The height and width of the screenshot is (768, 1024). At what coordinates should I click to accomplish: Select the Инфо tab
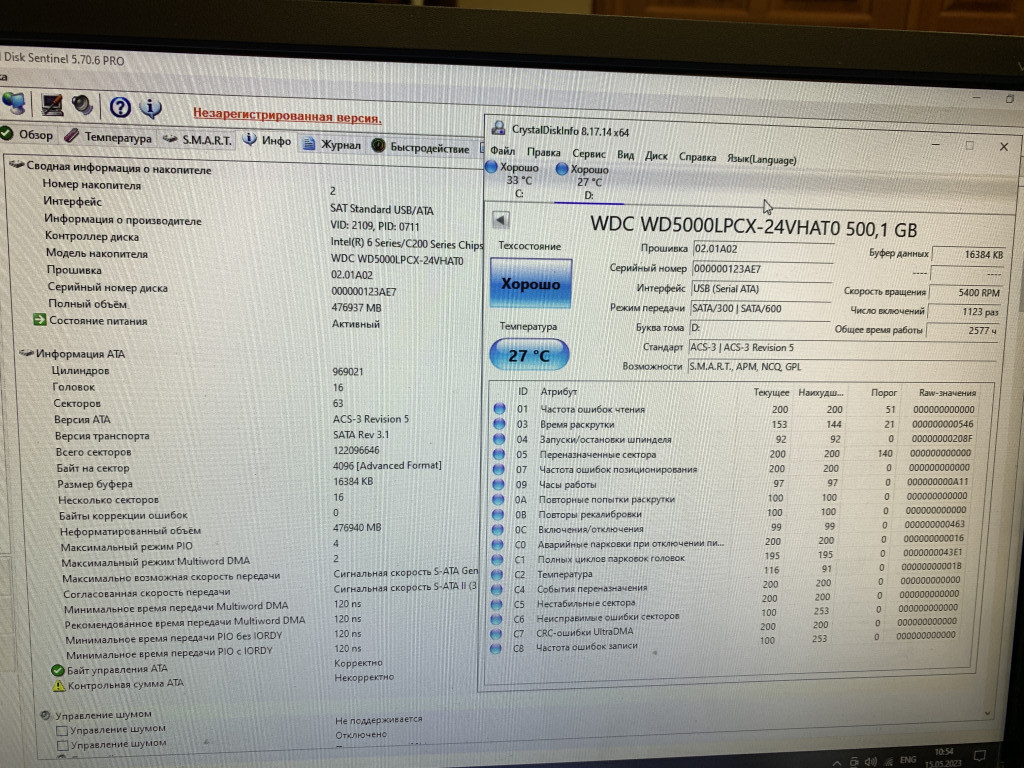tap(267, 140)
